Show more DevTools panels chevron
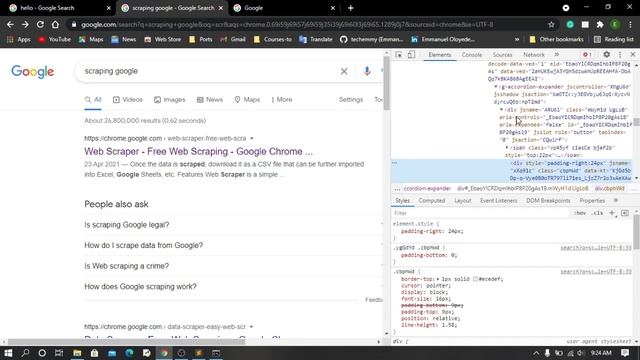This screenshot has height=360, width=640. 556,55
